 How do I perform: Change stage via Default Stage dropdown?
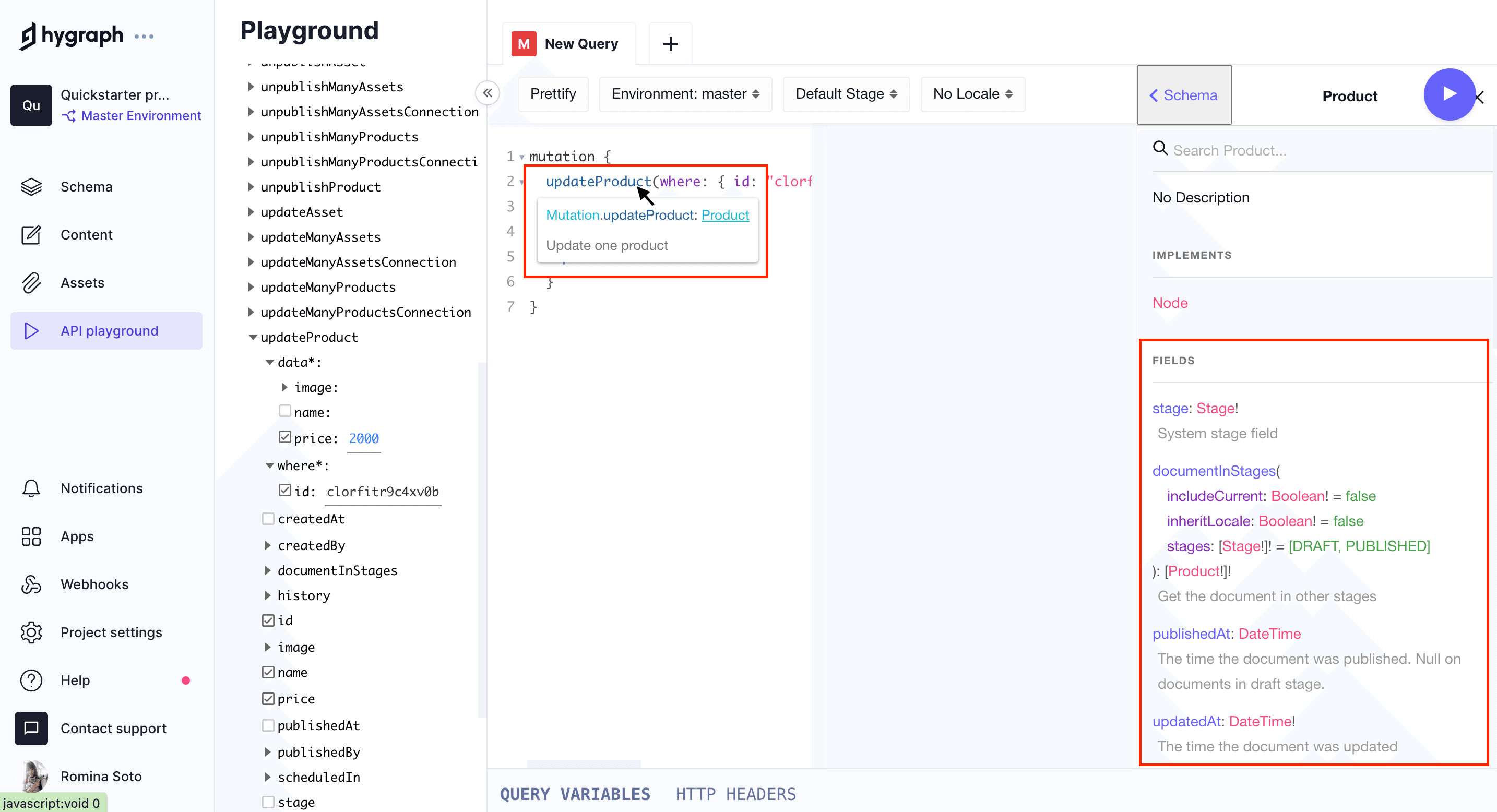(x=846, y=93)
